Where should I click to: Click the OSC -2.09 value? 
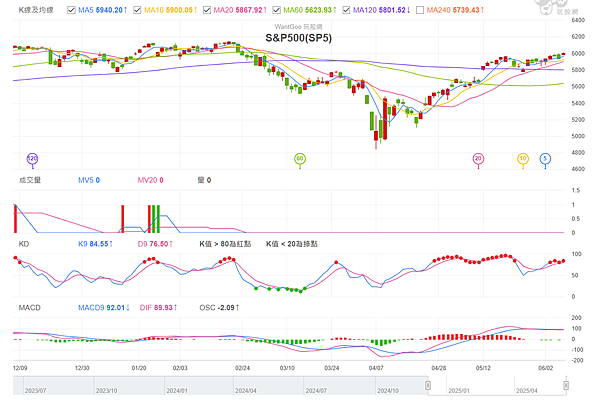tap(219, 308)
